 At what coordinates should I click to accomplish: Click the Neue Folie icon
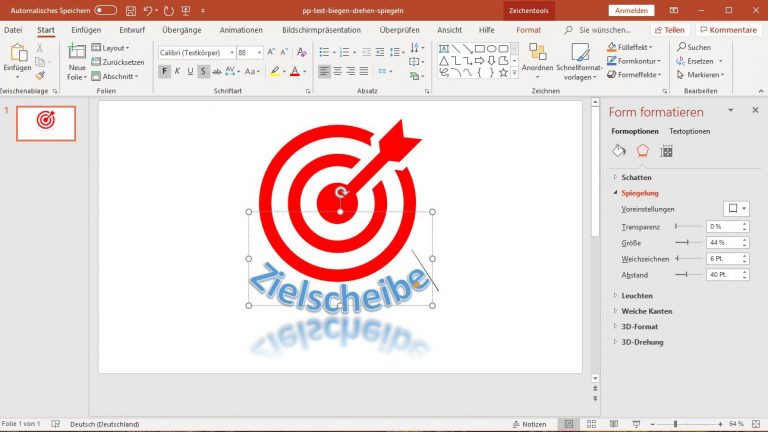pyautogui.click(x=77, y=56)
